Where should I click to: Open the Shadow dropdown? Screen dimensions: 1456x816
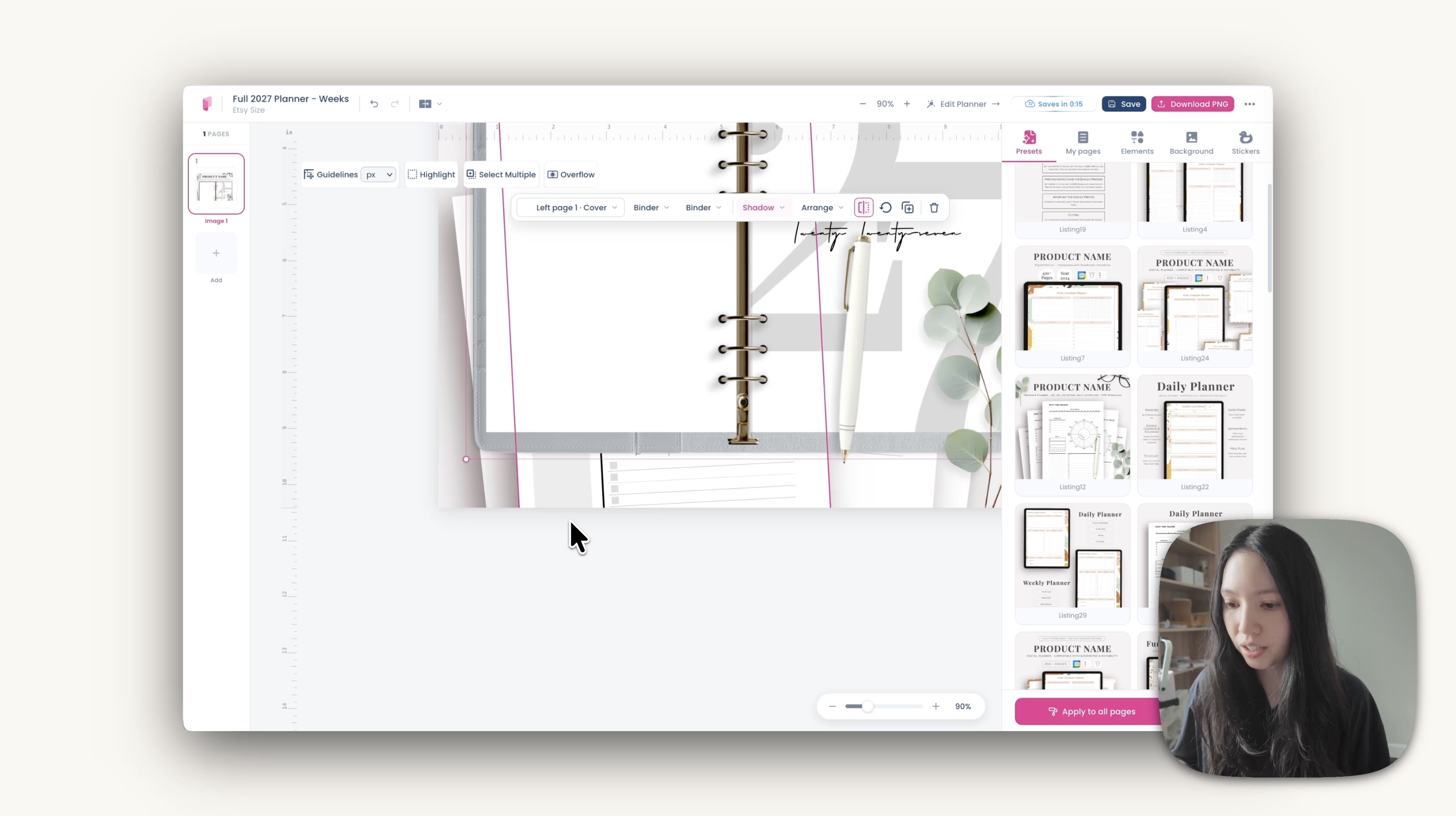[x=763, y=207]
